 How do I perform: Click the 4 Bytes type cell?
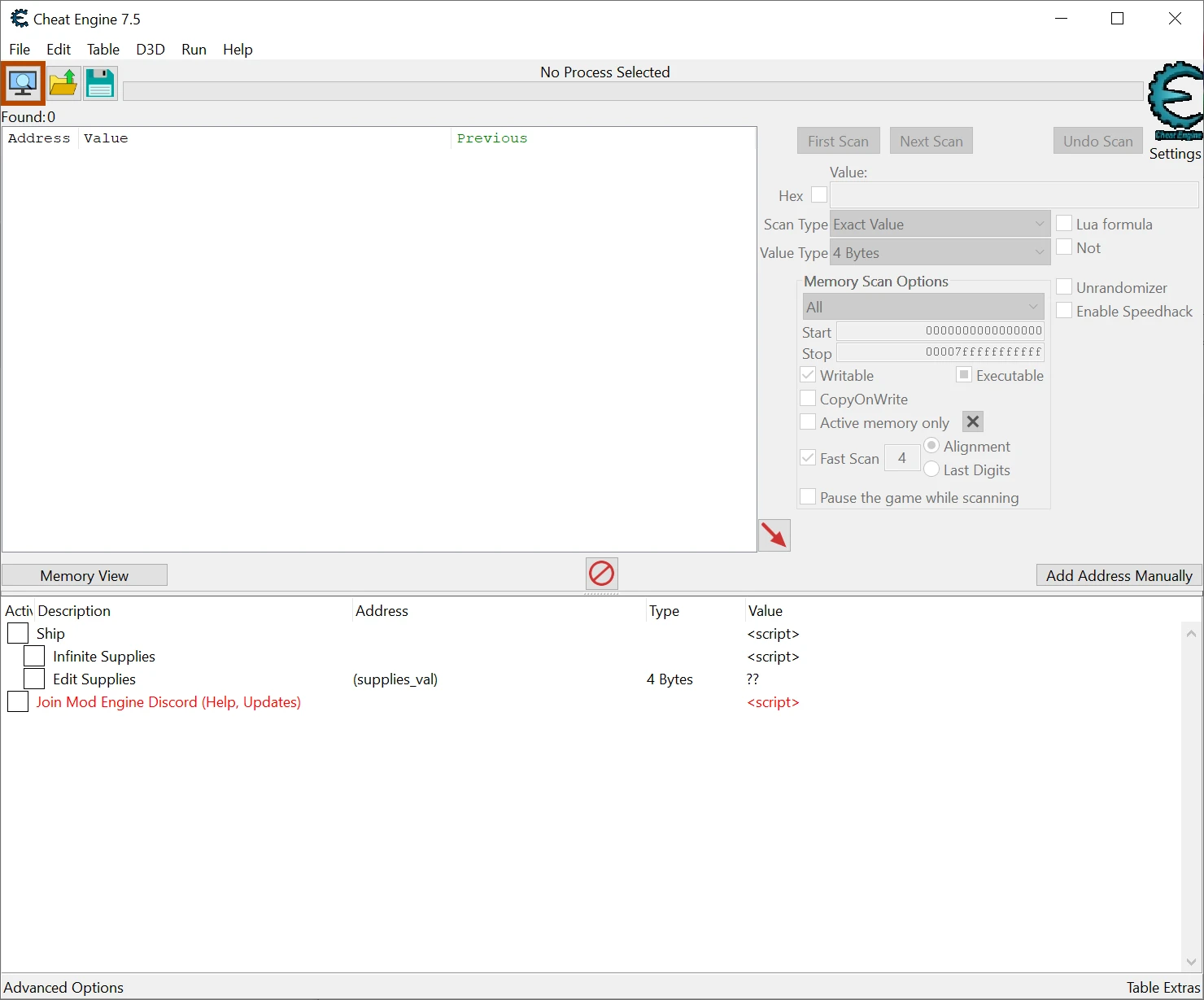670,679
